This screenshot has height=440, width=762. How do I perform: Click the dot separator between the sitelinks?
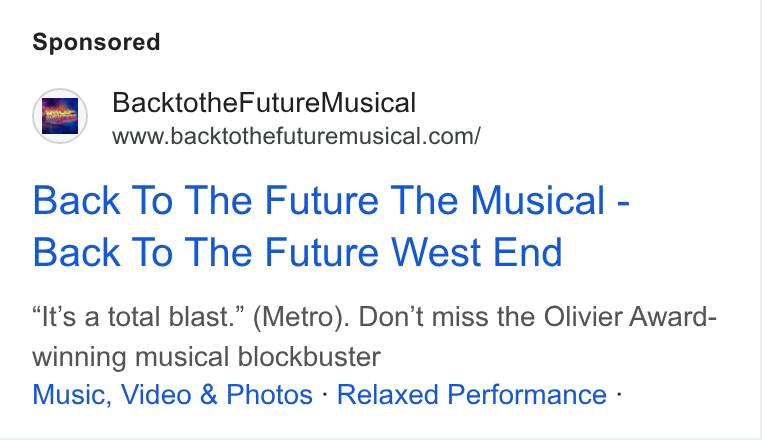tap(325, 394)
